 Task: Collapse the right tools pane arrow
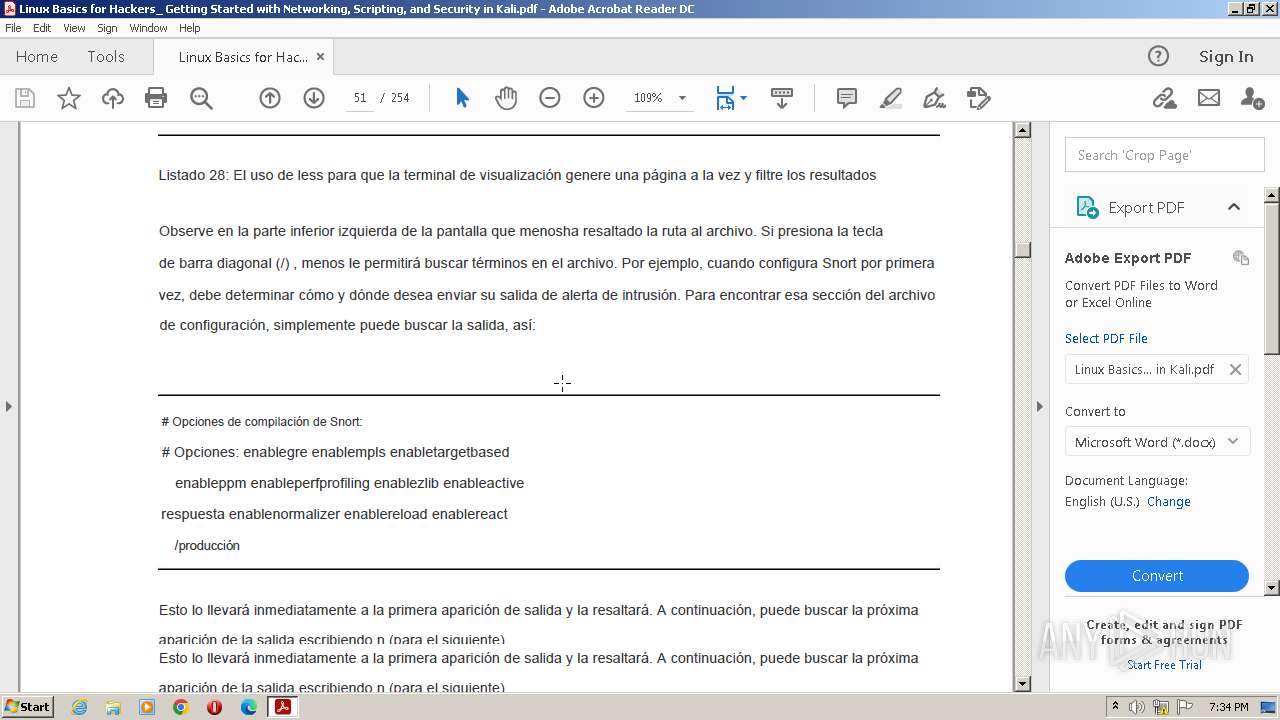[x=1039, y=406]
